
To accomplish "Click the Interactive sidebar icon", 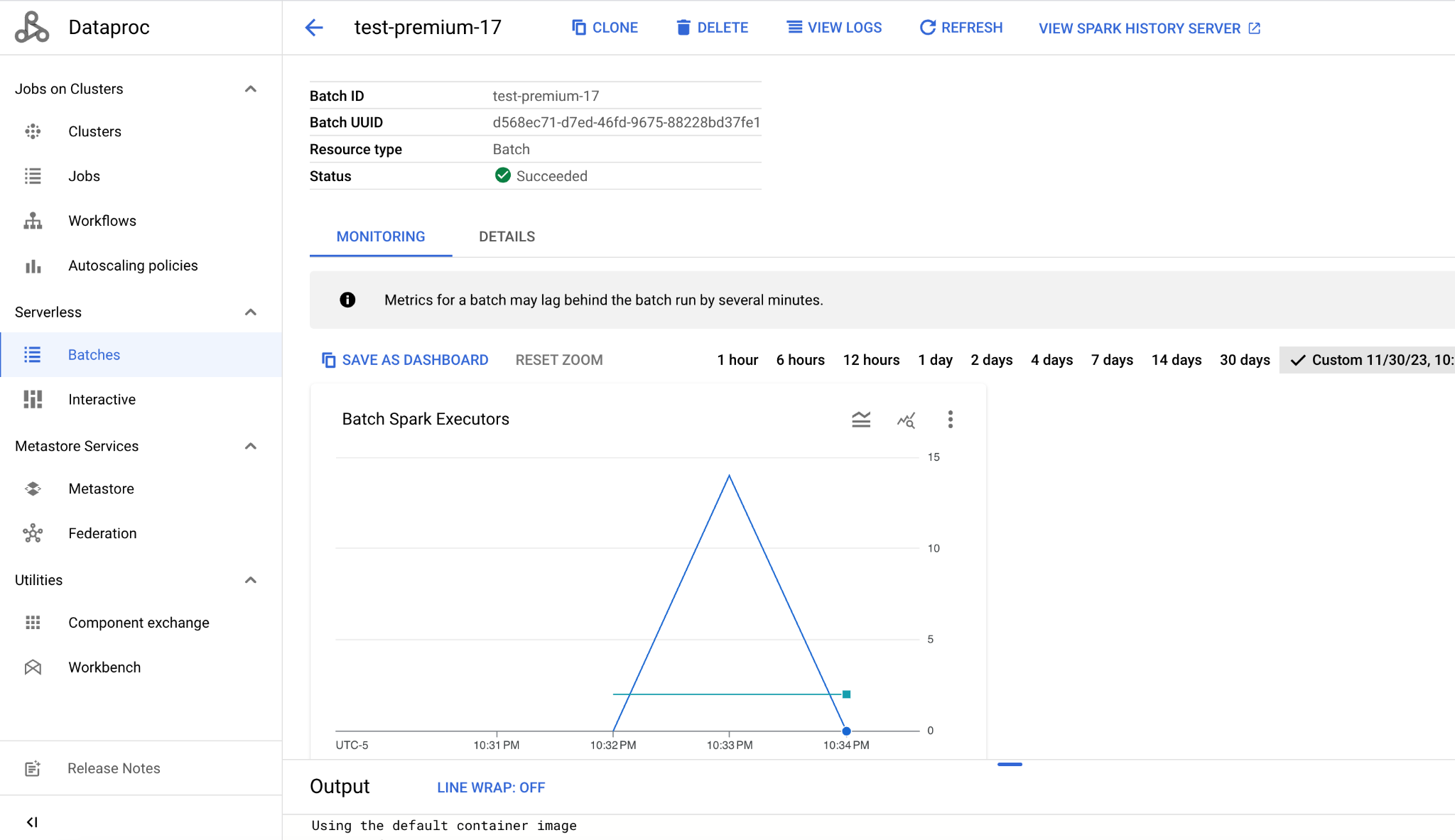I will click(x=34, y=399).
